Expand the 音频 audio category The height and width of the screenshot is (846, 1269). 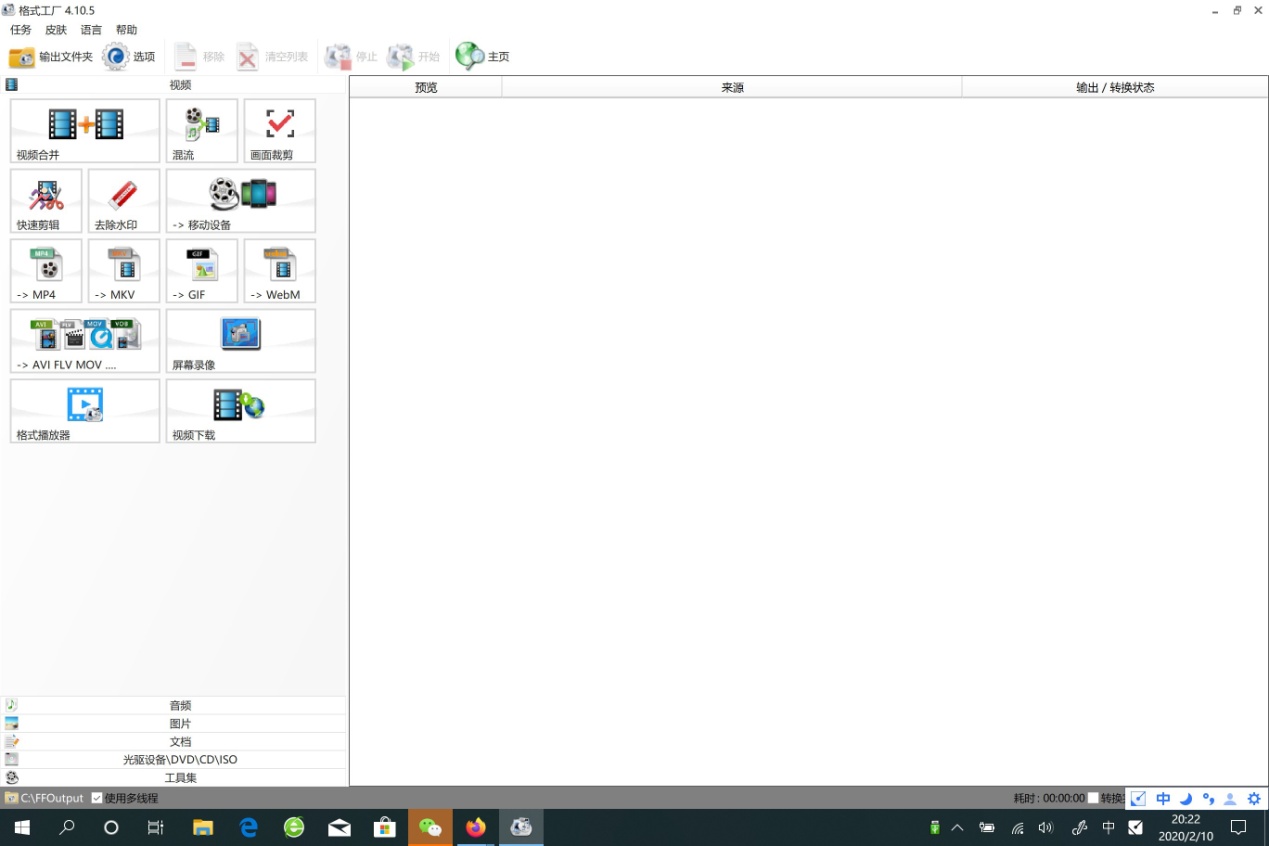click(180, 705)
